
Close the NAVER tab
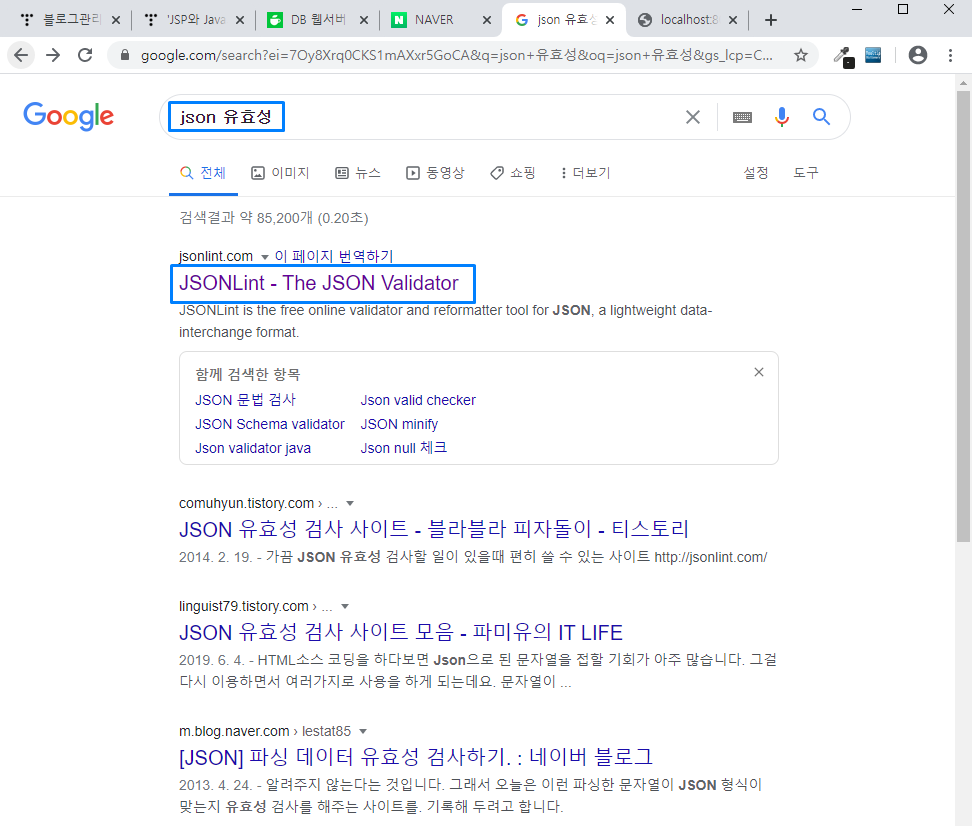(x=487, y=20)
